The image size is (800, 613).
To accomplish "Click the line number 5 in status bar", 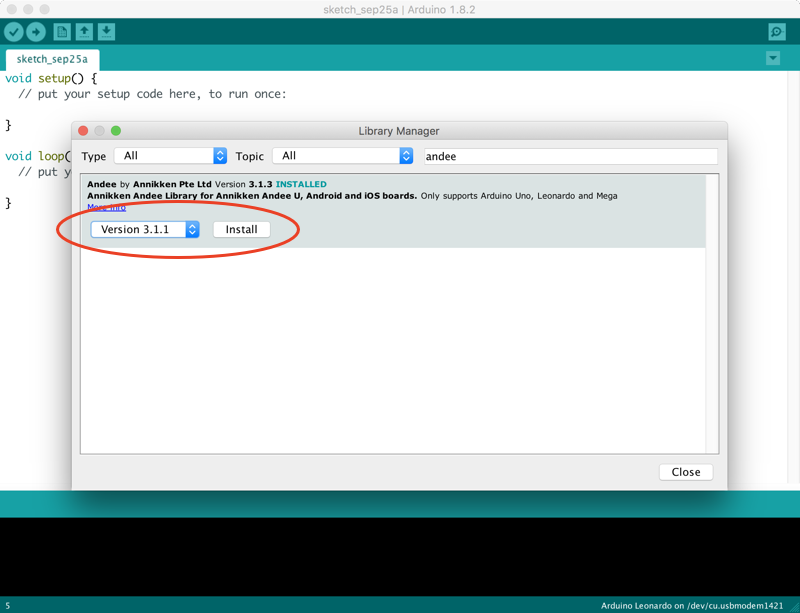I will coord(8,606).
